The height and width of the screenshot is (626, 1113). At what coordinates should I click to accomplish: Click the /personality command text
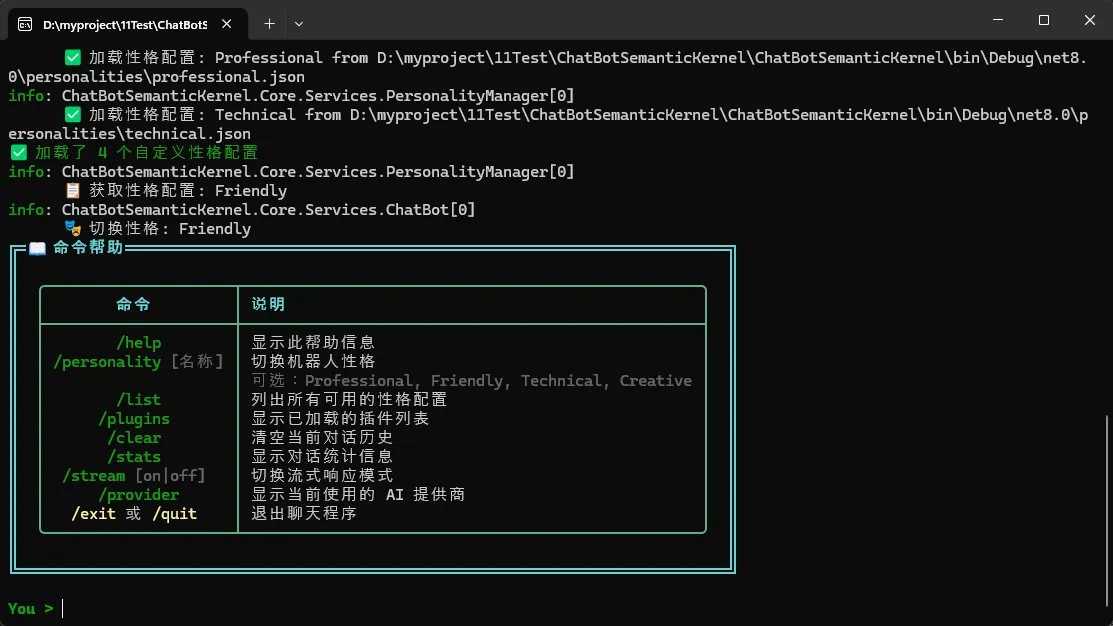[107, 362]
